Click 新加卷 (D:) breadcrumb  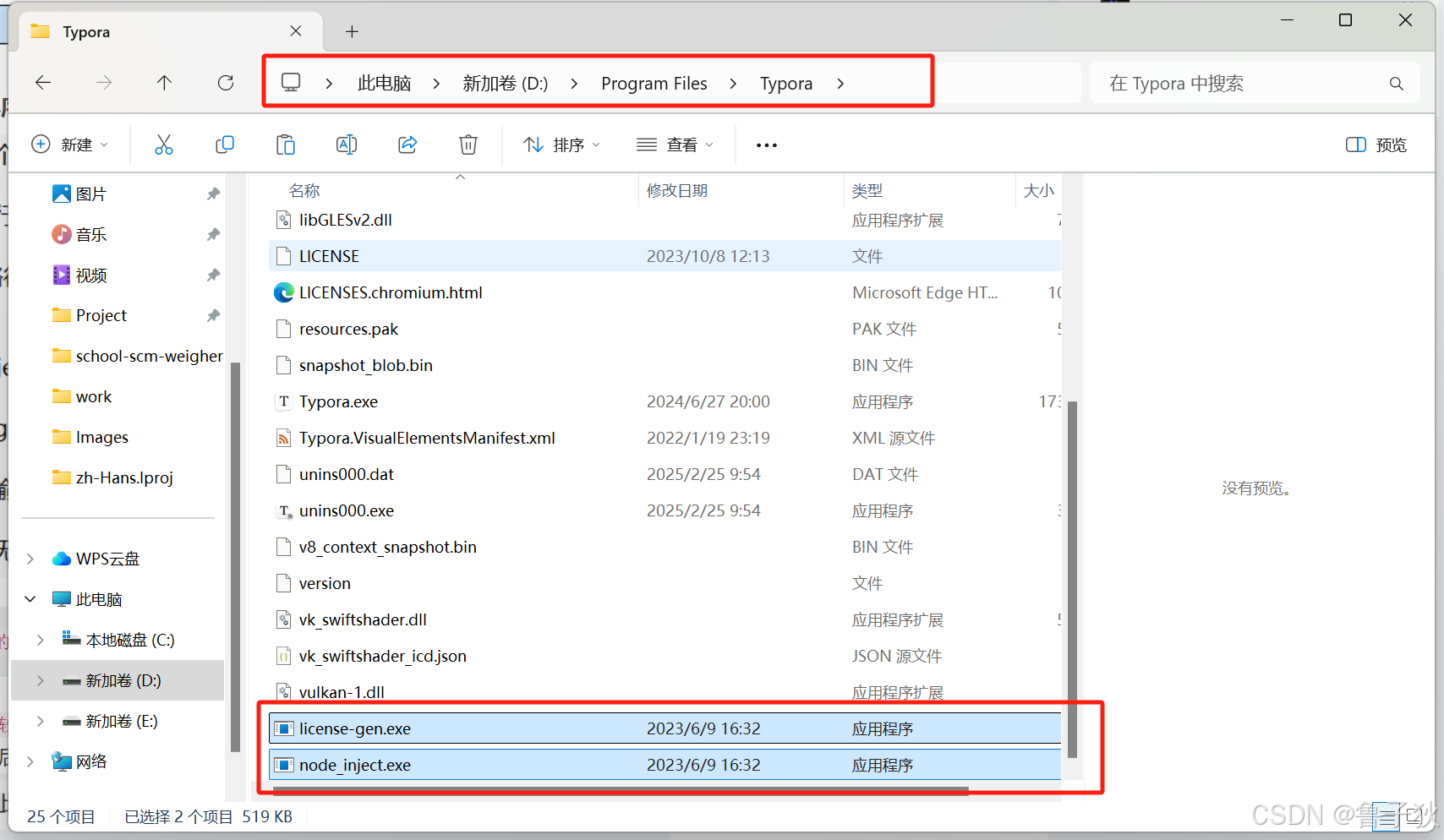[506, 83]
